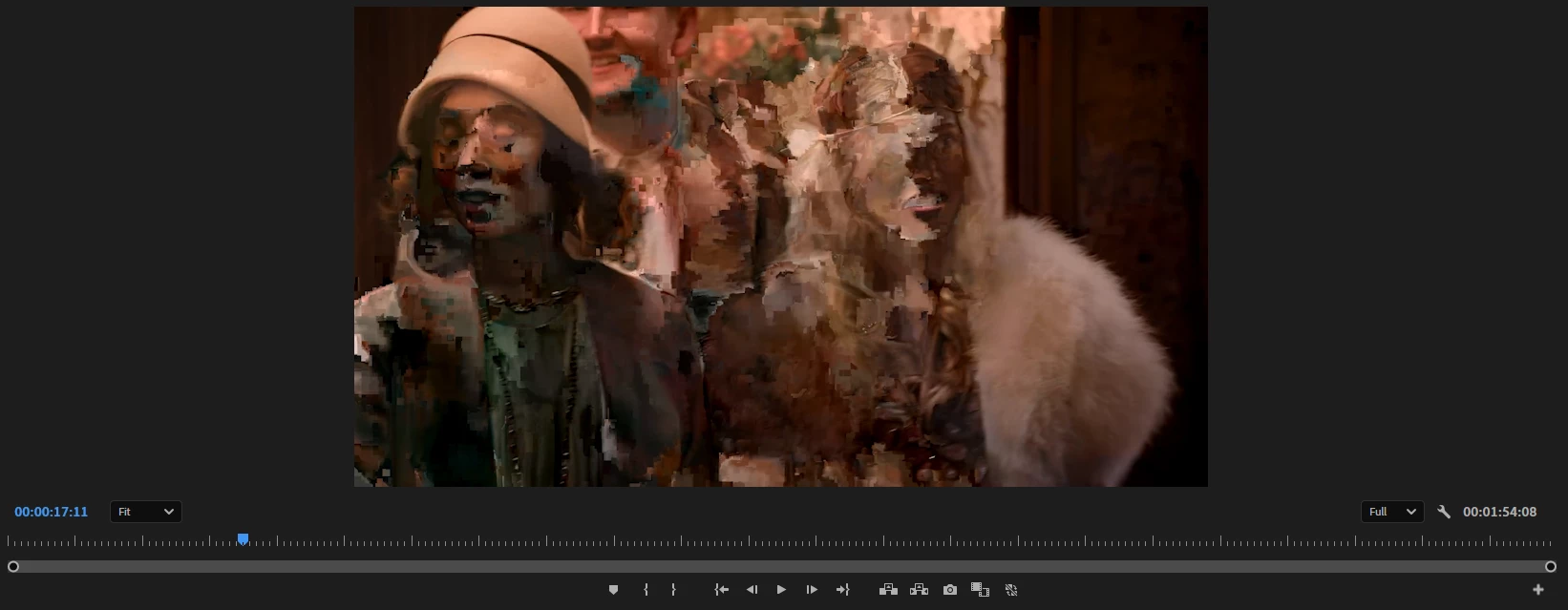Click the left zoom scrollbar handle
The width and height of the screenshot is (1568, 610).
(13, 567)
